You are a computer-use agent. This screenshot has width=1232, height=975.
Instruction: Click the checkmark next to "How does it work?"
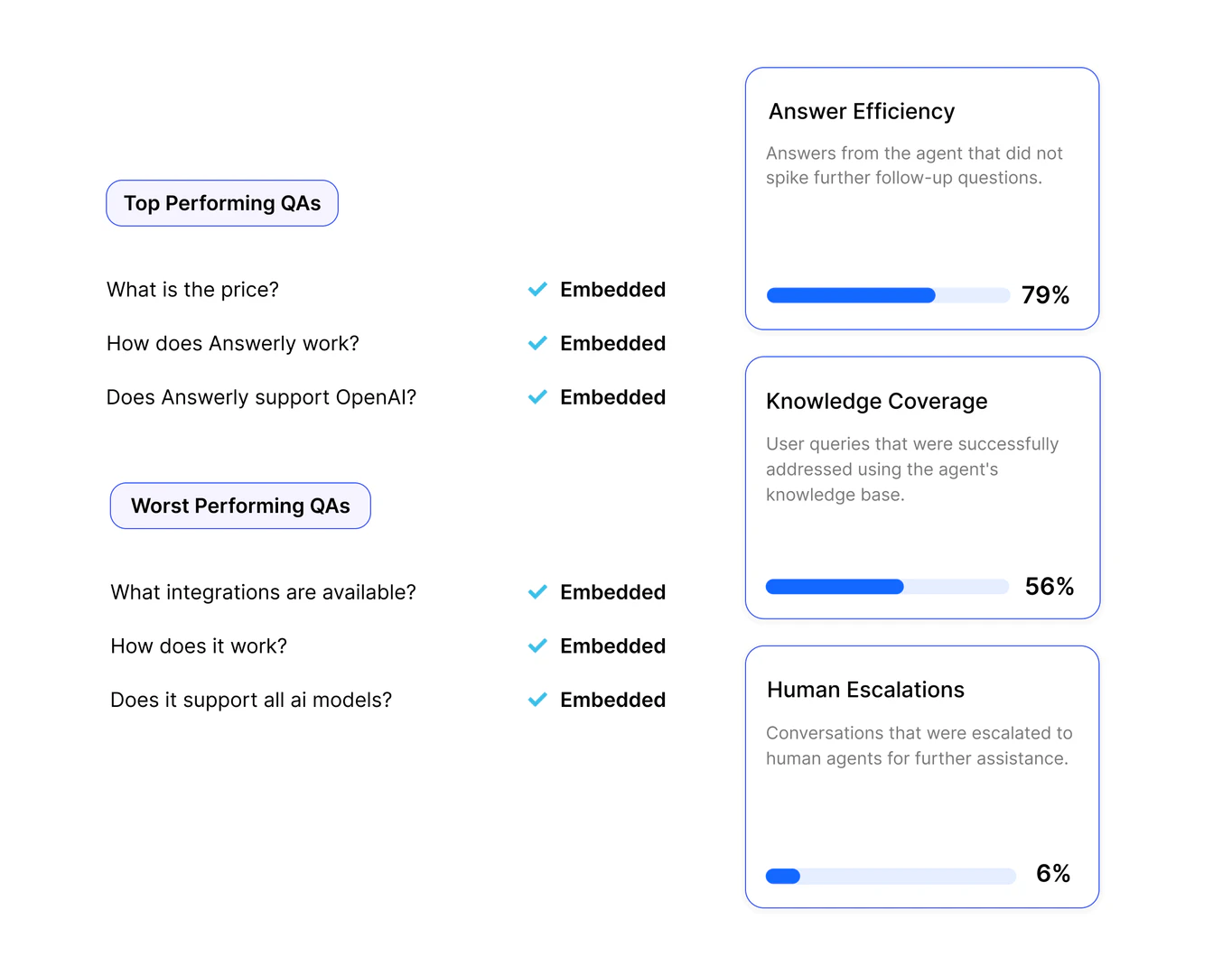point(537,646)
